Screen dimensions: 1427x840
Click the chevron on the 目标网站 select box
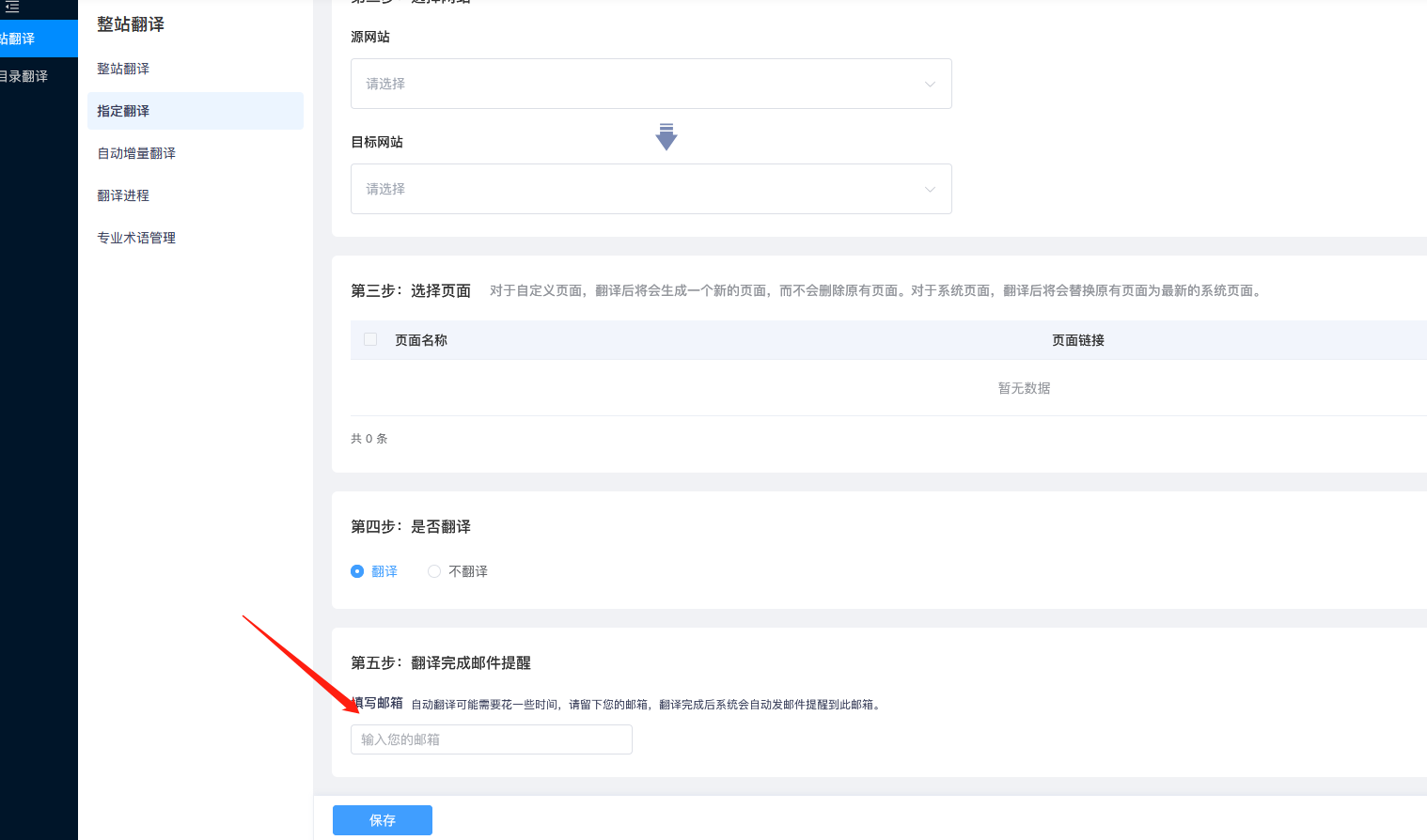(x=930, y=189)
